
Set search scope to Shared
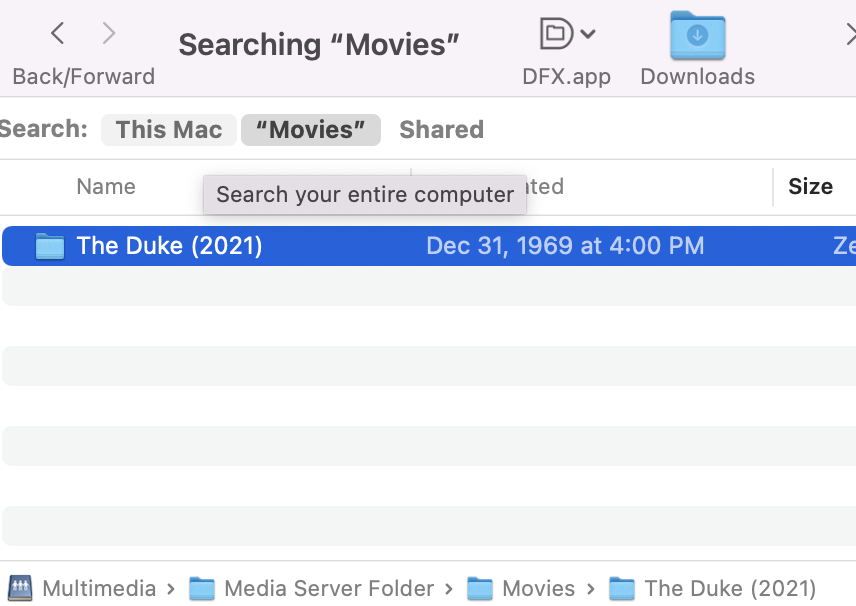tap(441, 130)
